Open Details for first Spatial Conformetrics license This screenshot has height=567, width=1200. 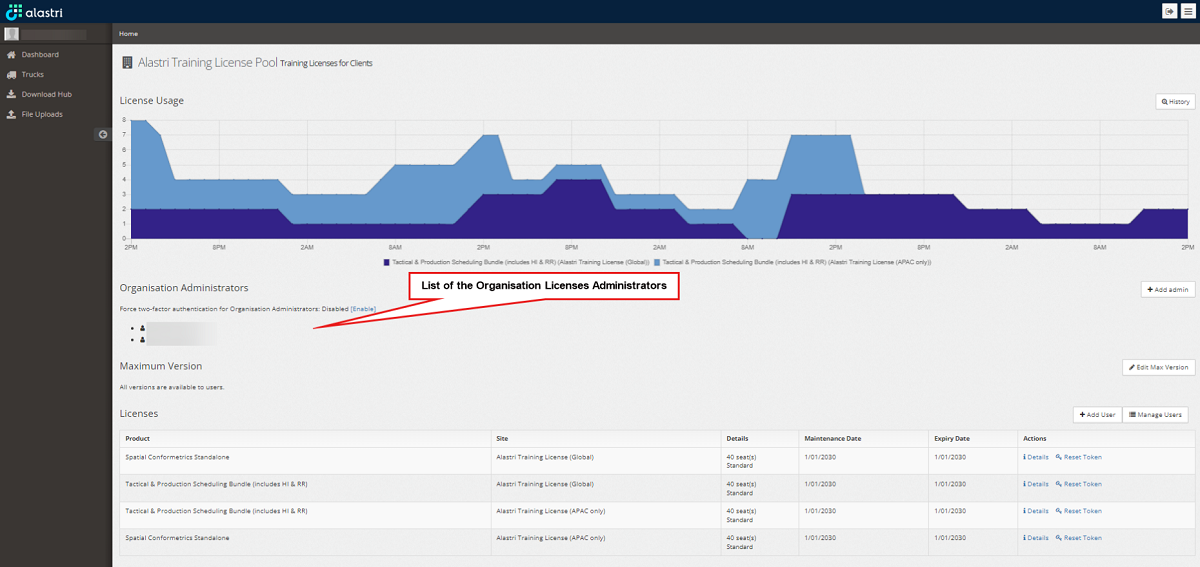coord(1036,457)
